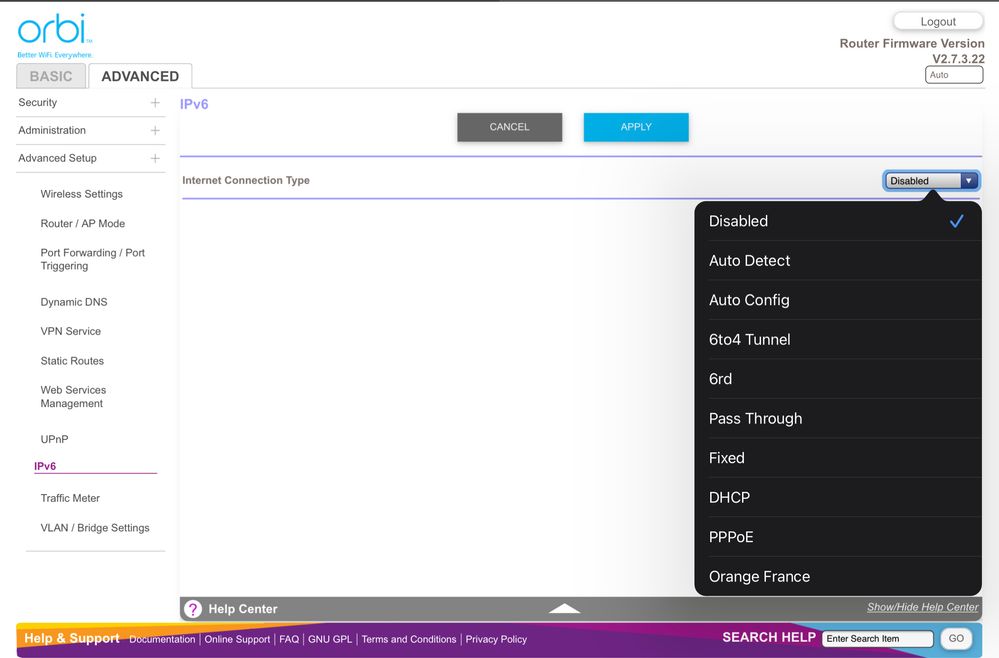This screenshot has height=658, width=999.
Task: Pick the Orange France option
Action: [x=759, y=577]
